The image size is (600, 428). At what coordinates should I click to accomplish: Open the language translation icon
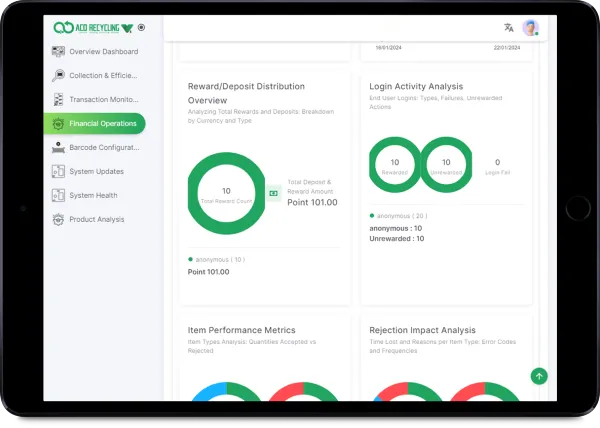click(509, 28)
